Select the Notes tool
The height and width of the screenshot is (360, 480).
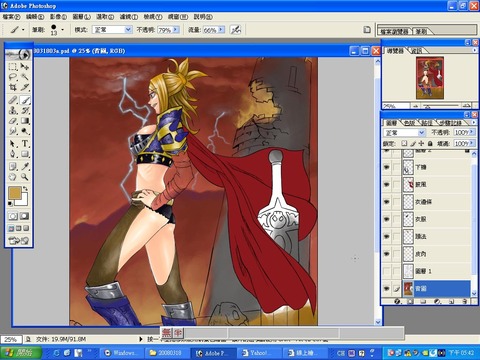(13, 166)
